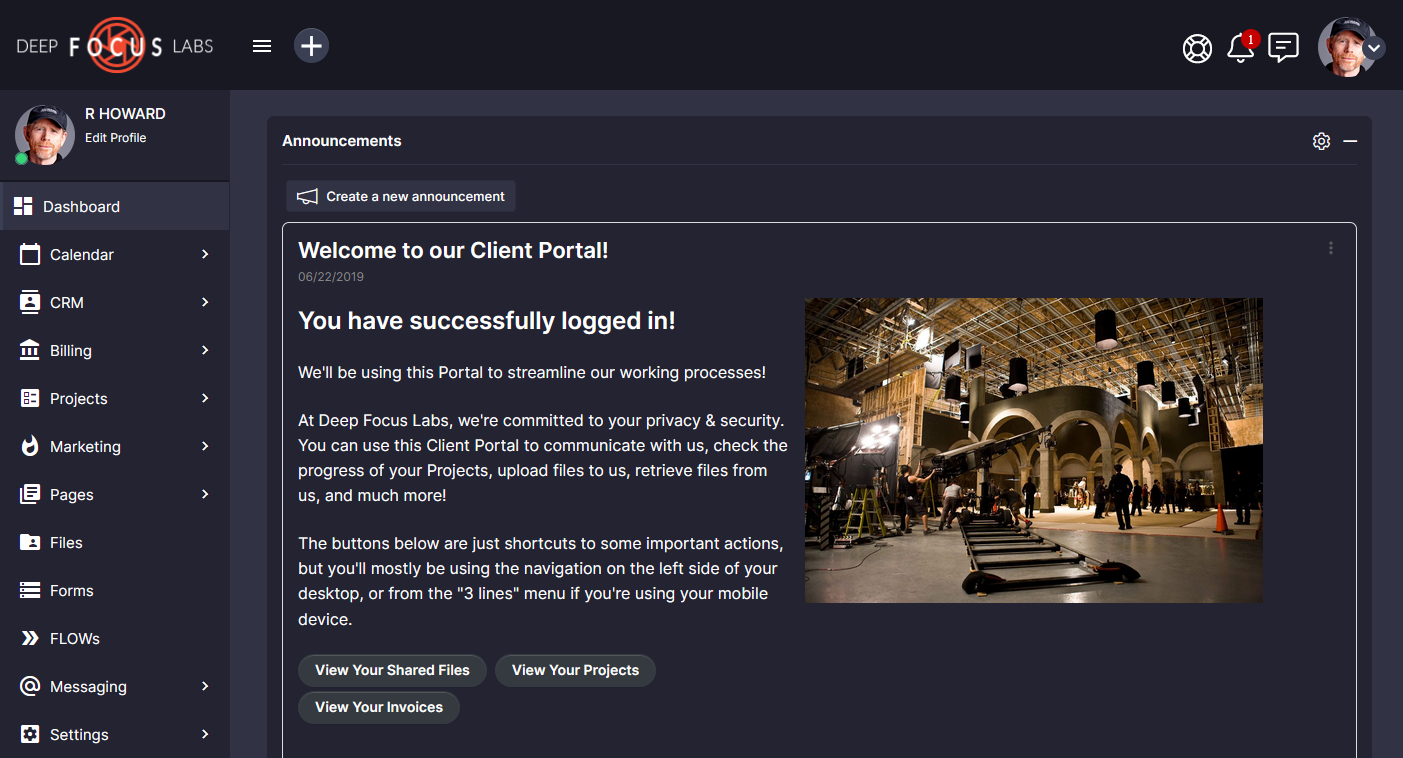The width and height of the screenshot is (1403, 758).
Task: Expand the CRM submenu chevron
Action: (x=205, y=302)
